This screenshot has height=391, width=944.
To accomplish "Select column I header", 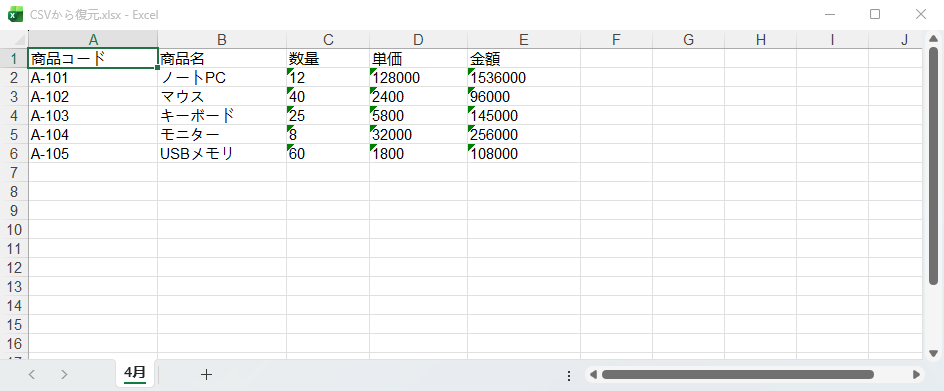I will [x=833, y=40].
